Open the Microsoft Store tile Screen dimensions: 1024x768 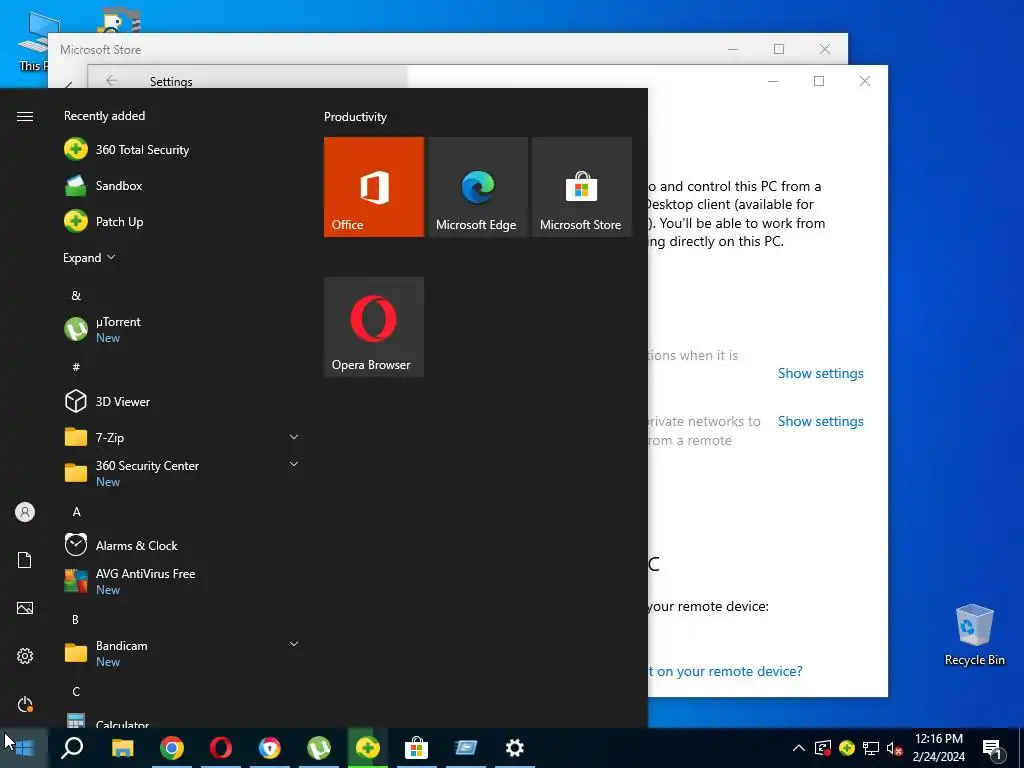point(582,187)
